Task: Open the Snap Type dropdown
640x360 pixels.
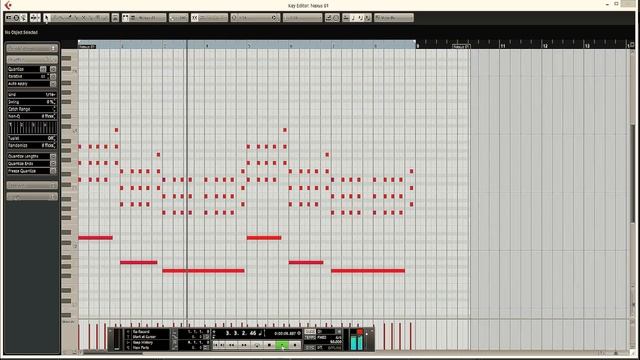Action: (x=213, y=18)
